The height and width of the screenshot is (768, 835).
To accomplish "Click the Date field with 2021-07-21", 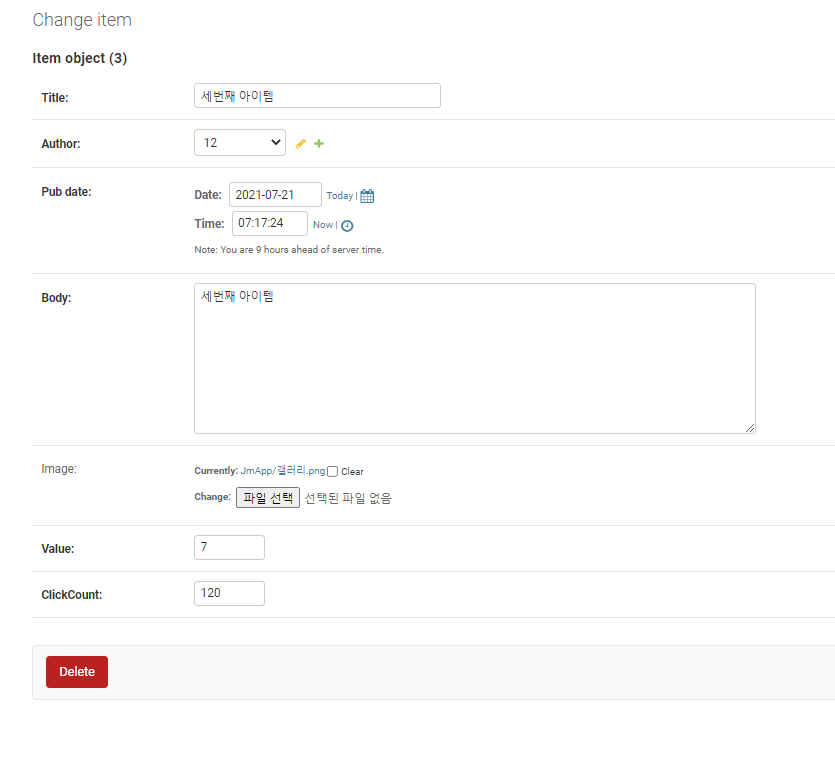I will point(275,194).
